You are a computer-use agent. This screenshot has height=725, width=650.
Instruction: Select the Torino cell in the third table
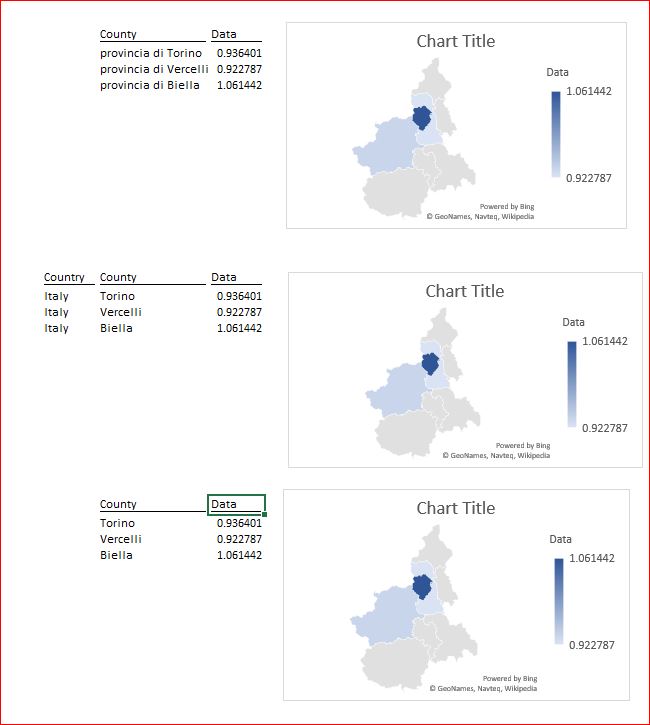(117, 523)
